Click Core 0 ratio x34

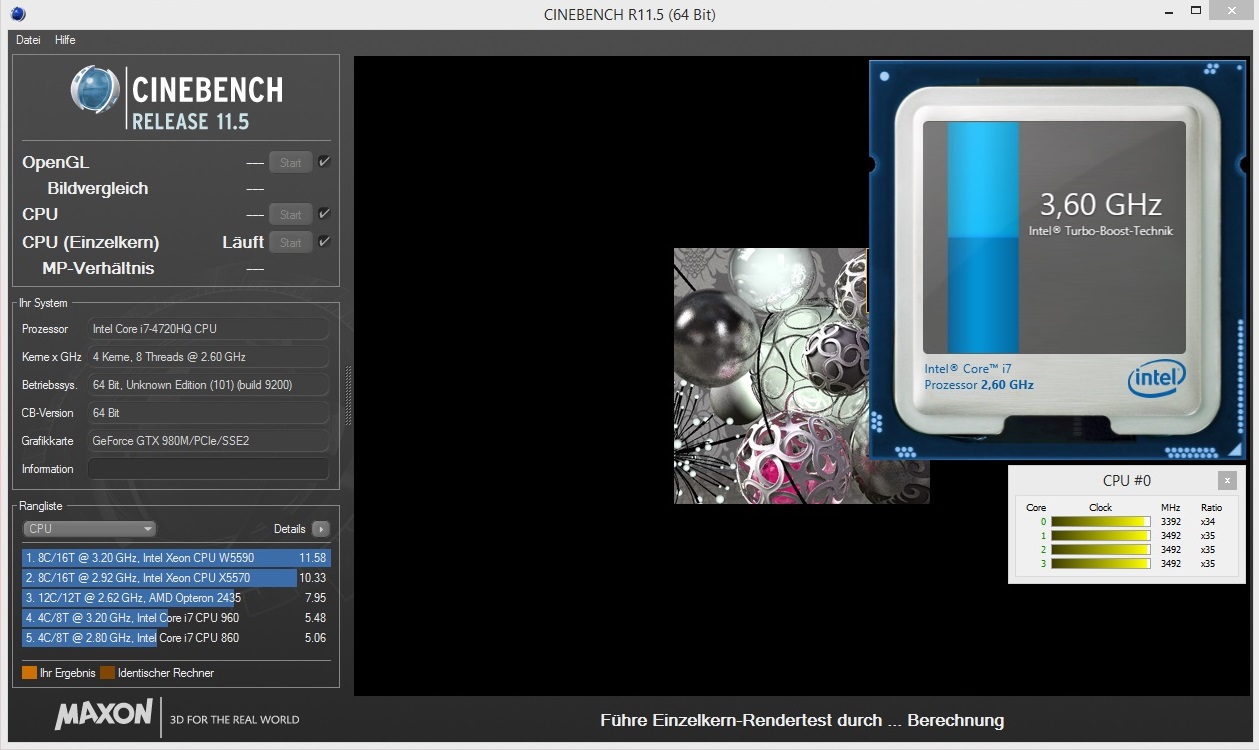tap(1208, 522)
